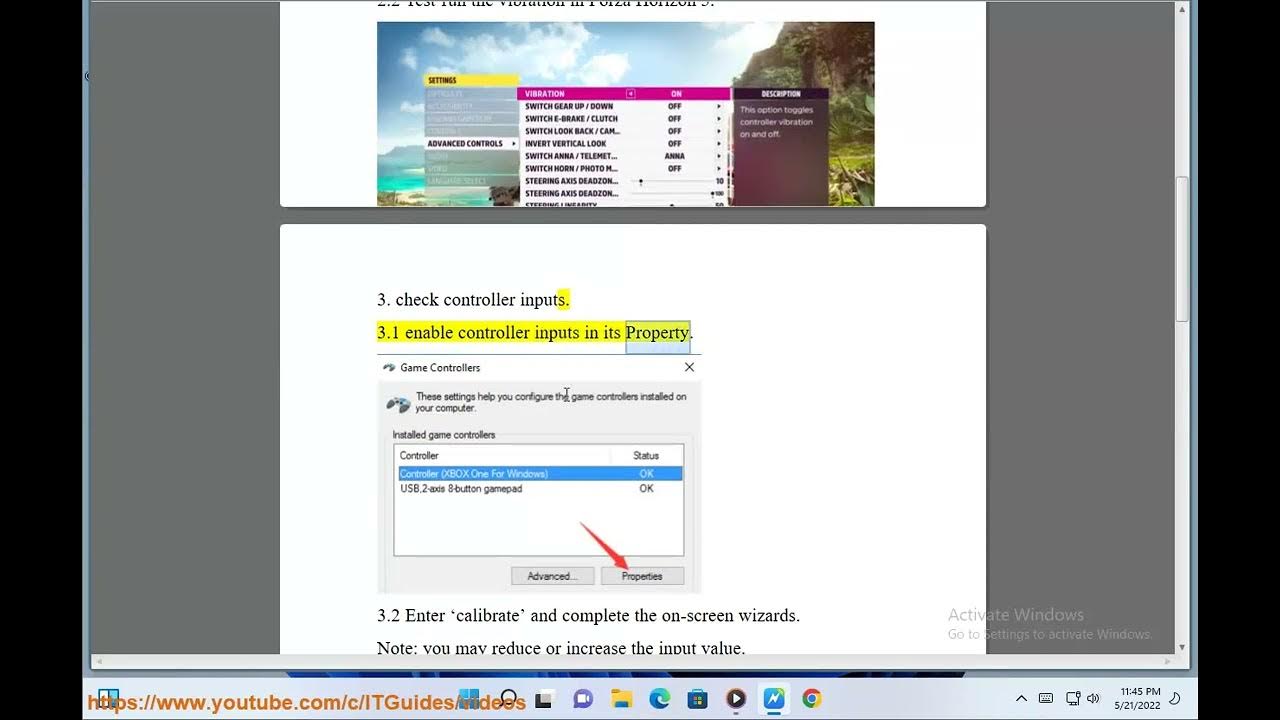1280x720 pixels.
Task: Click the vertical scrollbar thumb
Action: pos(1182,248)
